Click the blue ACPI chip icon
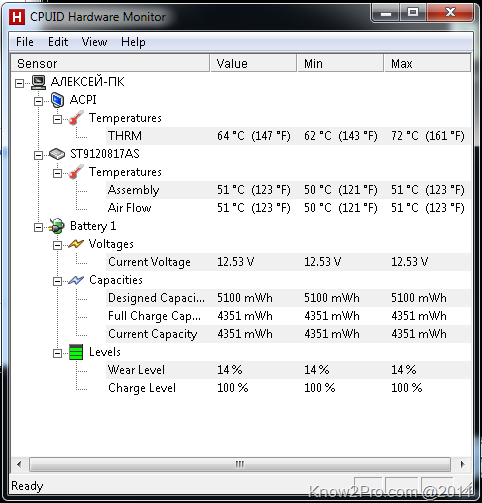This screenshot has width=482, height=503. pyautogui.click(x=57, y=100)
